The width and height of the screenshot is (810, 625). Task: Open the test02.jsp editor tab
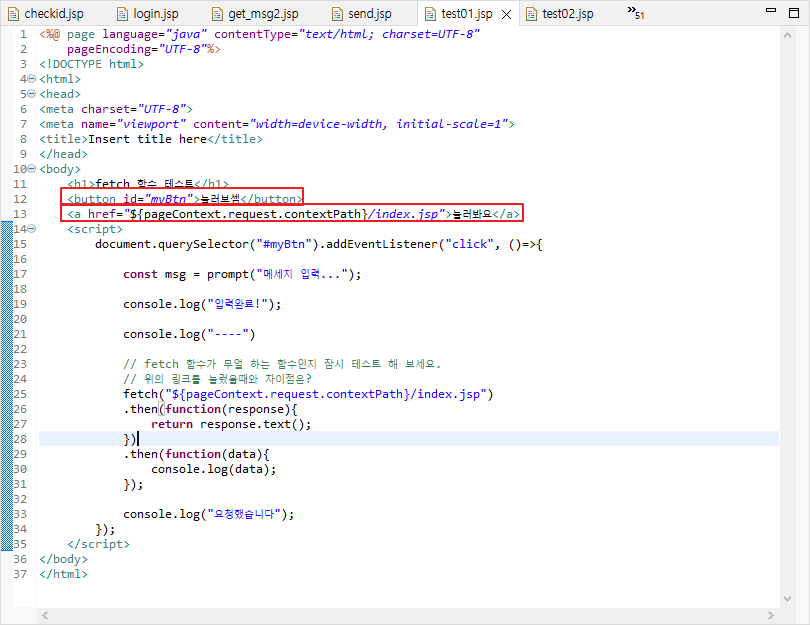pos(559,14)
